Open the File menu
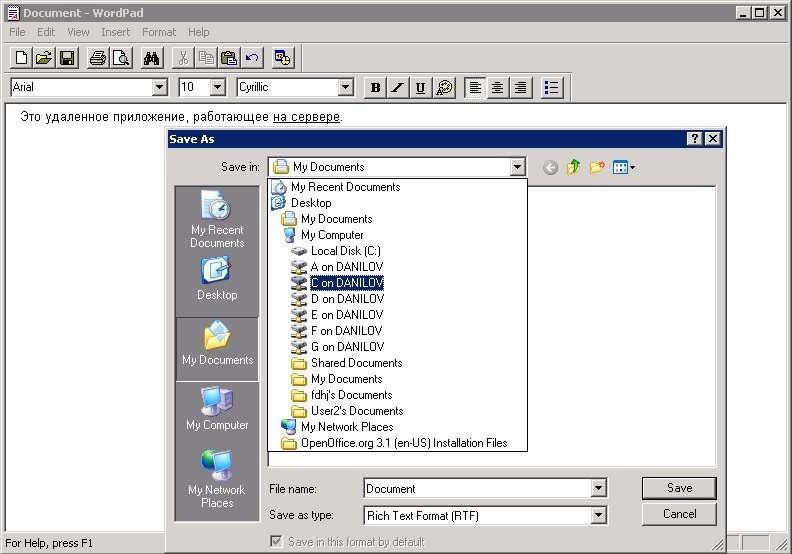The width and height of the screenshot is (792, 554). coord(17,32)
